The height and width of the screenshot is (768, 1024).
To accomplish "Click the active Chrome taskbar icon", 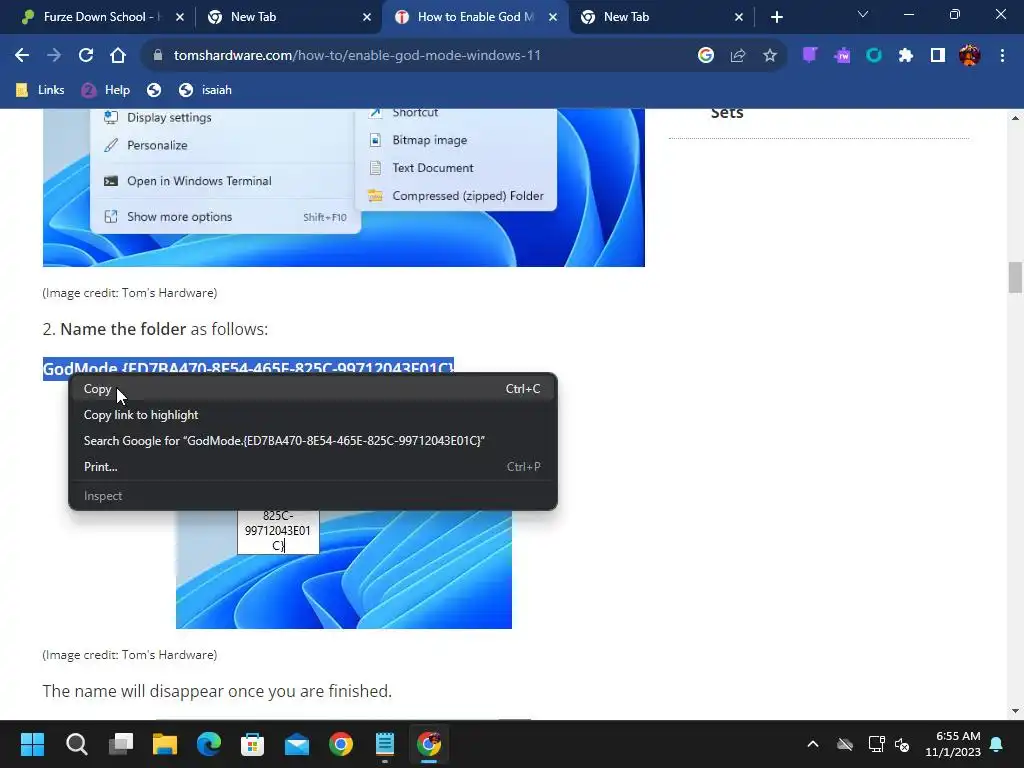I will [429, 744].
